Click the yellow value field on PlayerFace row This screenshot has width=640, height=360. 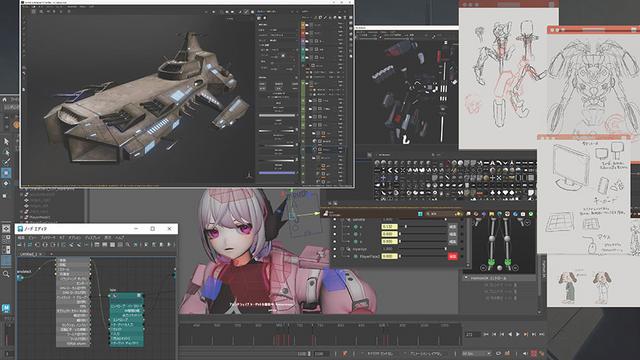(x=389, y=256)
